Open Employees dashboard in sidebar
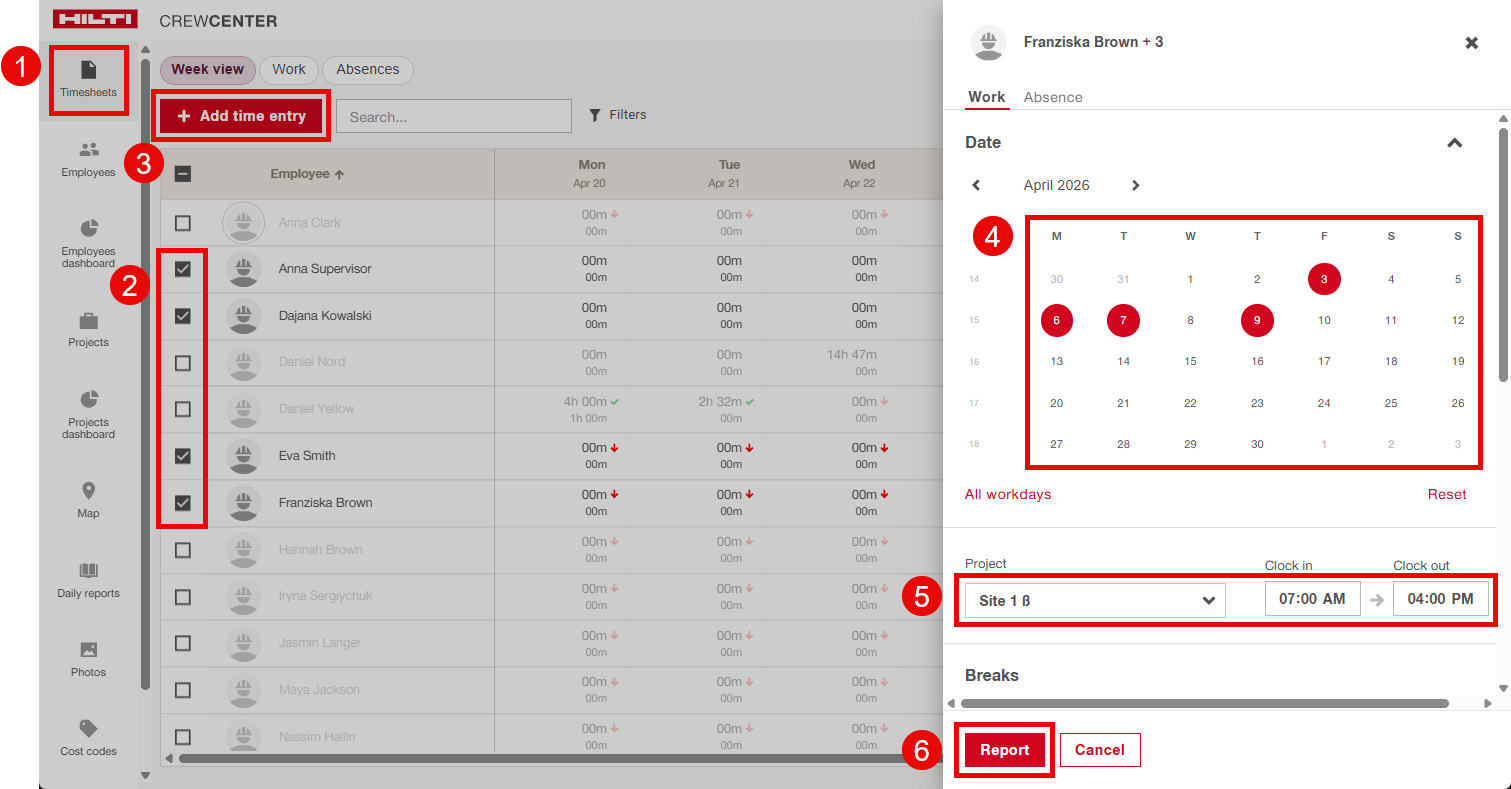 coord(88,244)
